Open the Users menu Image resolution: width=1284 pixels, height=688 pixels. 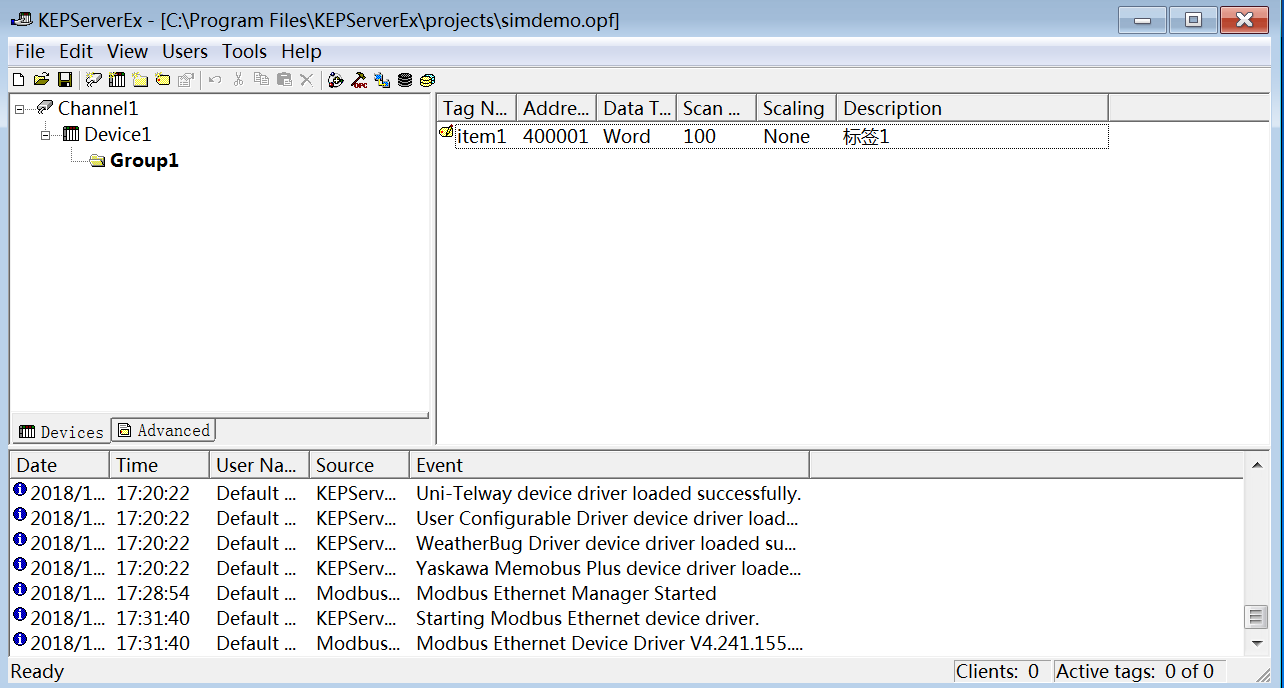pyautogui.click(x=185, y=52)
